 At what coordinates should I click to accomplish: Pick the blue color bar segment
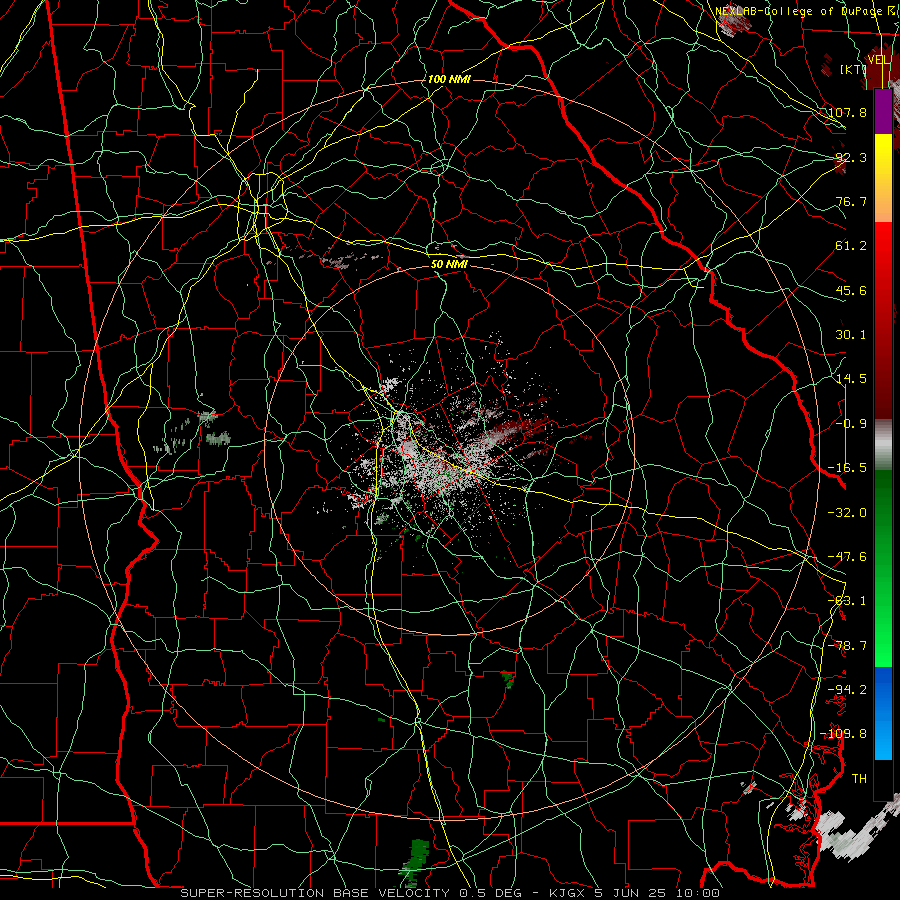(883, 713)
